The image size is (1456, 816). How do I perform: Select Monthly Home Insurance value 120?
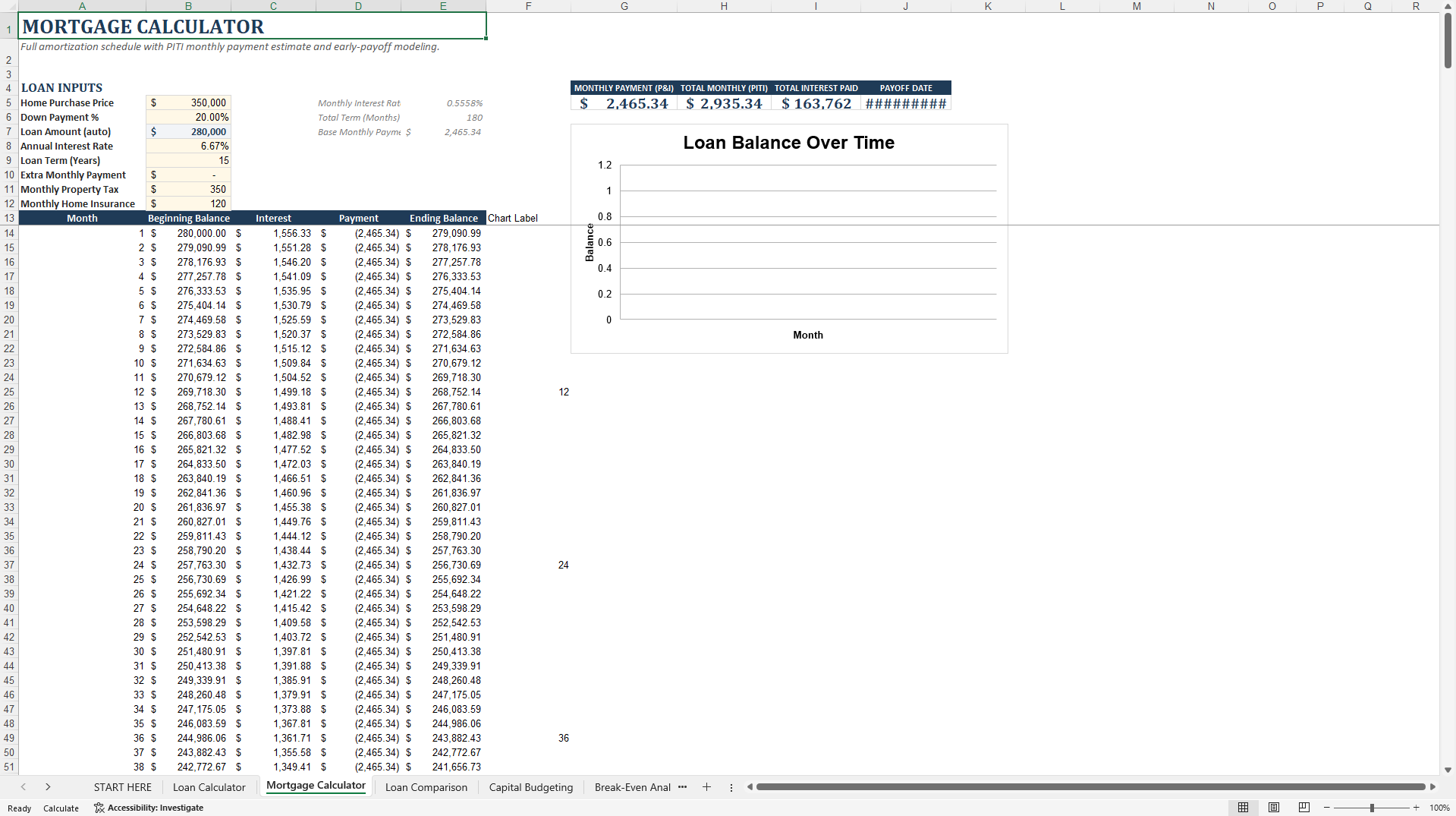coord(188,204)
